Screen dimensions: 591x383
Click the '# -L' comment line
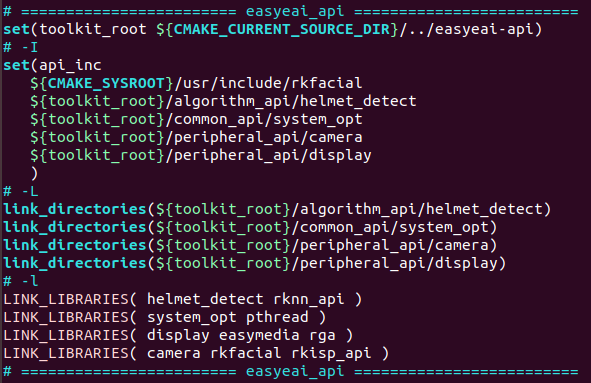click(x=21, y=192)
